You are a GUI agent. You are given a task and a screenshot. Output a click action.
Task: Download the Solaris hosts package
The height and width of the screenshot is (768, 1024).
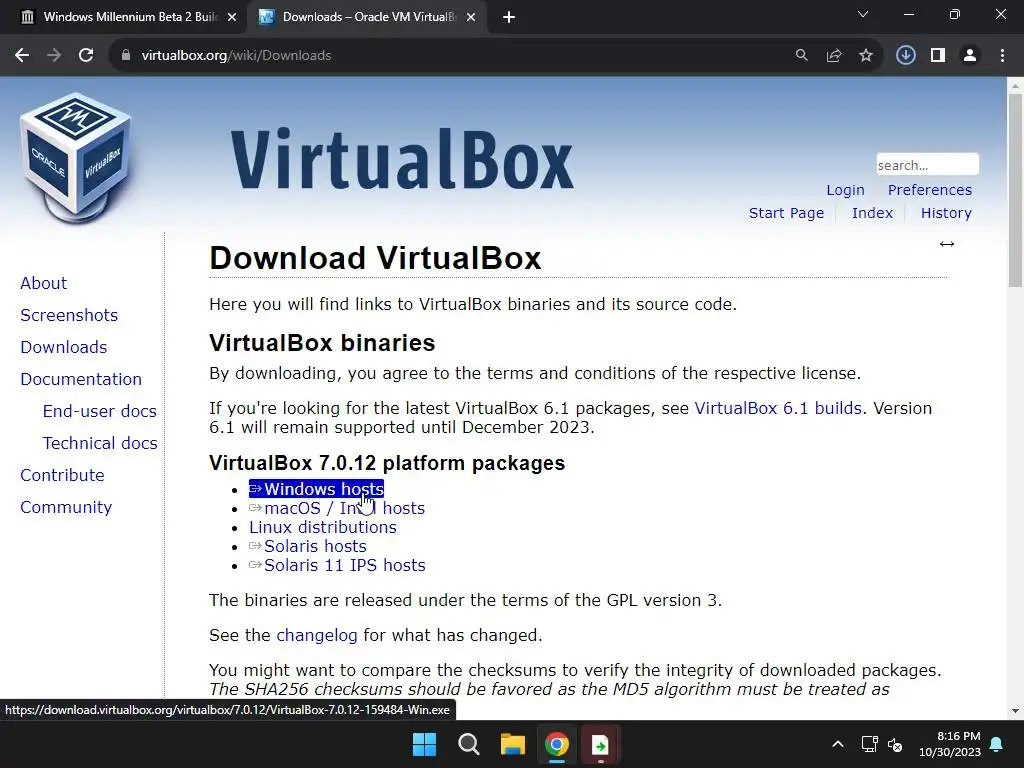pyautogui.click(x=308, y=546)
